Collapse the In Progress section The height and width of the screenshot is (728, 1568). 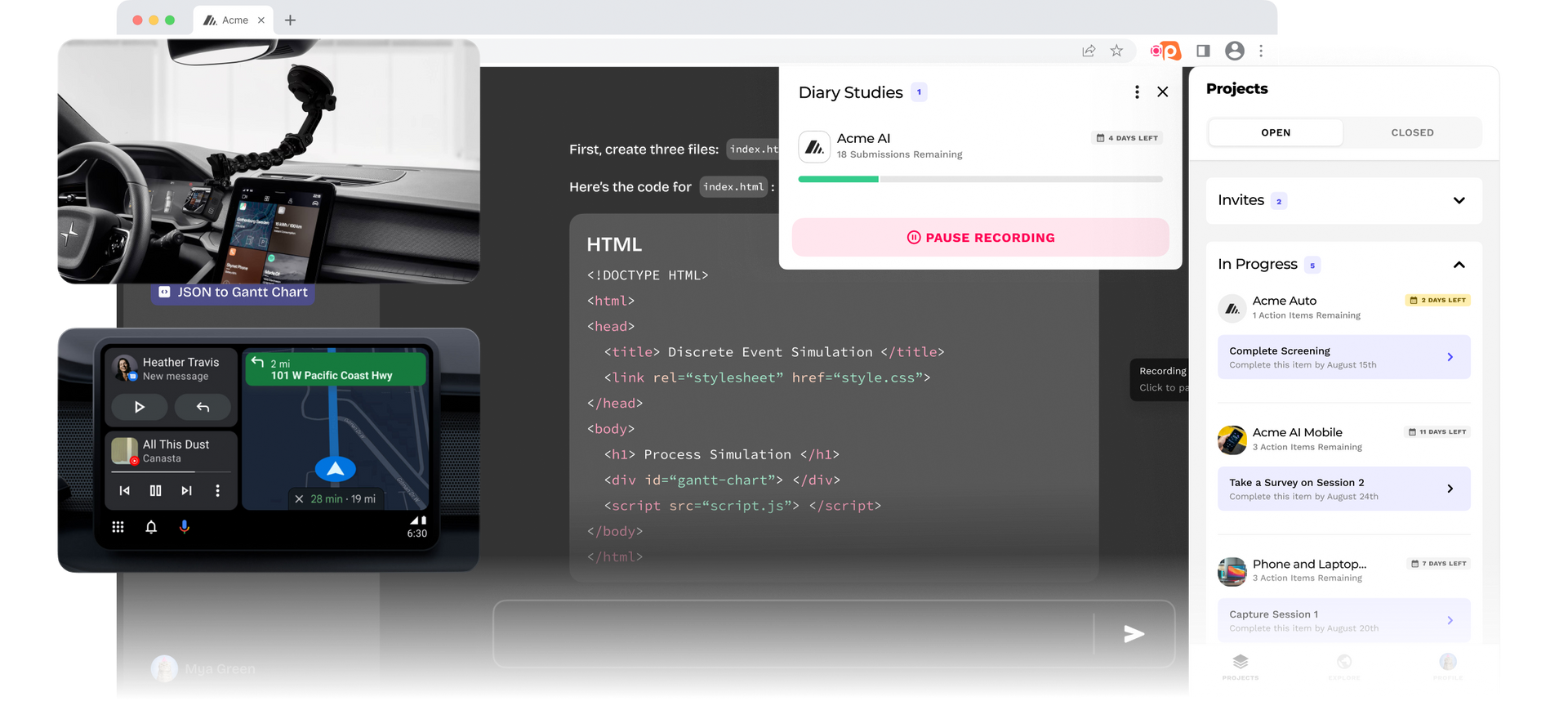1459,265
